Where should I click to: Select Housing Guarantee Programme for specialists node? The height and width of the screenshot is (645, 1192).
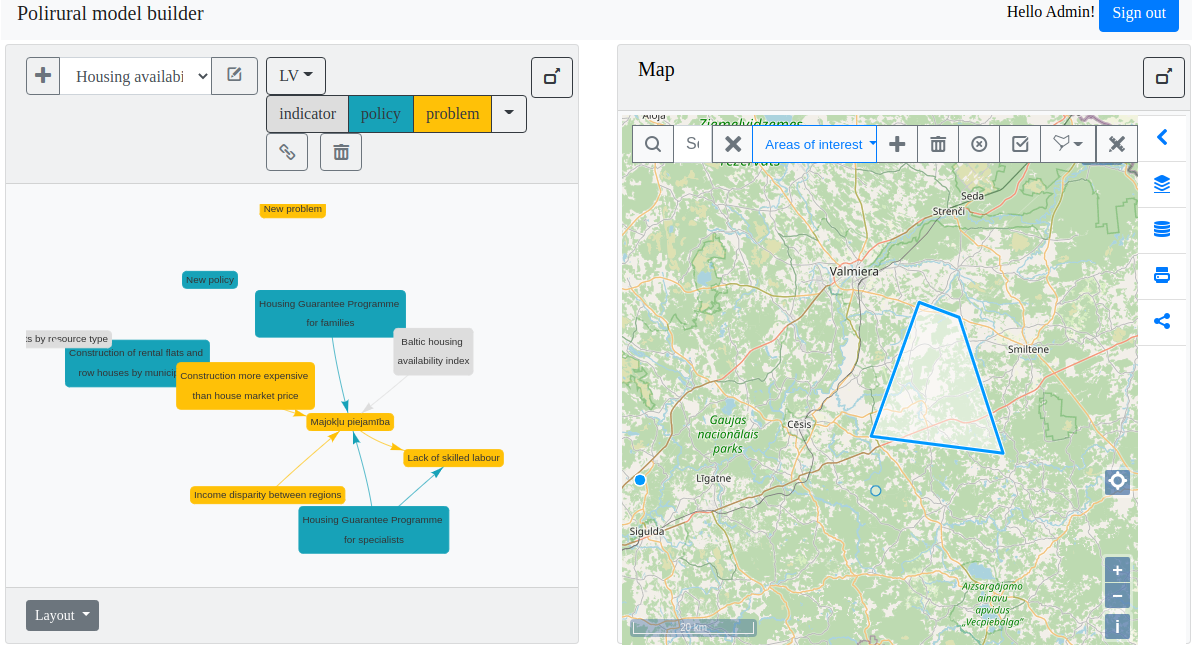point(373,530)
